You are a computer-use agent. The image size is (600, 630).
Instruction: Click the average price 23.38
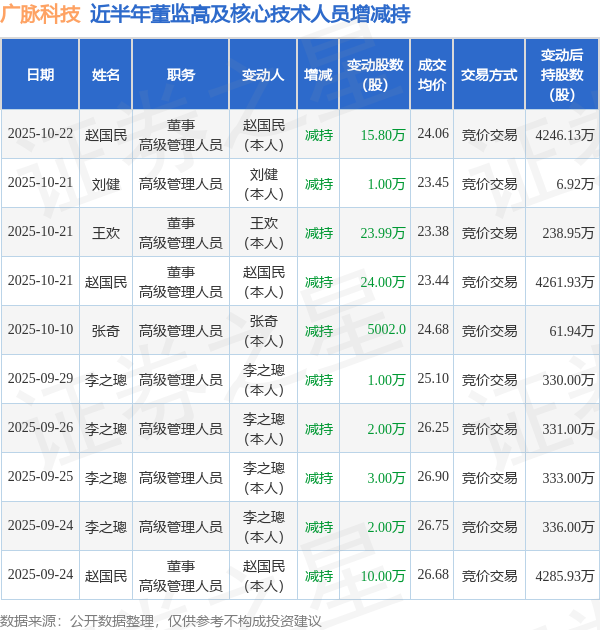433,231
